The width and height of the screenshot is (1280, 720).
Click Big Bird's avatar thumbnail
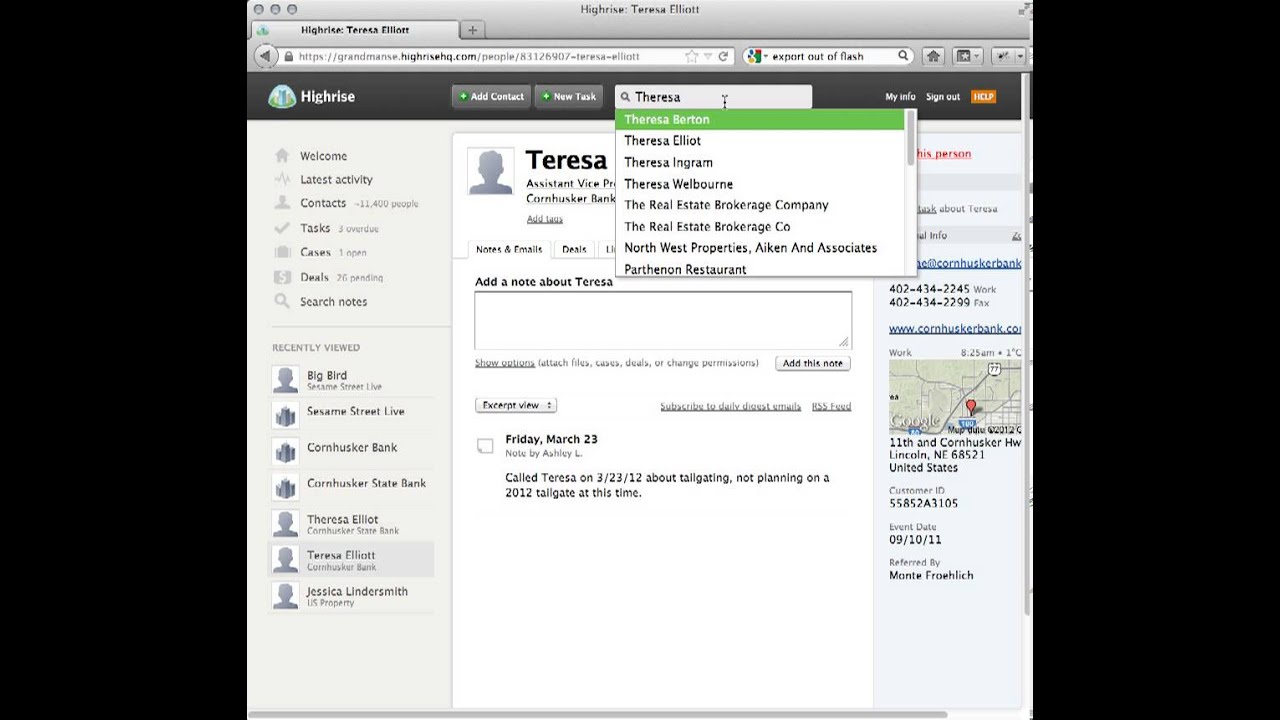[286, 380]
